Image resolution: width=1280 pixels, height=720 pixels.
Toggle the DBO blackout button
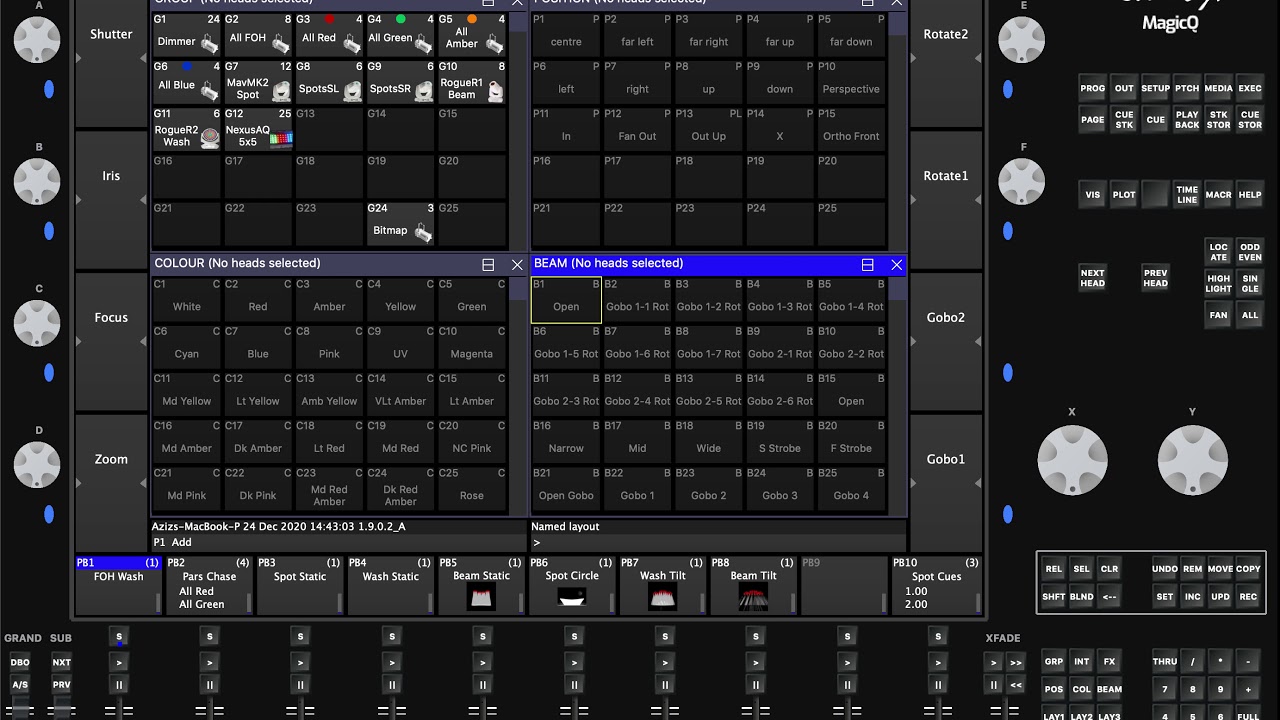(20, 662)
